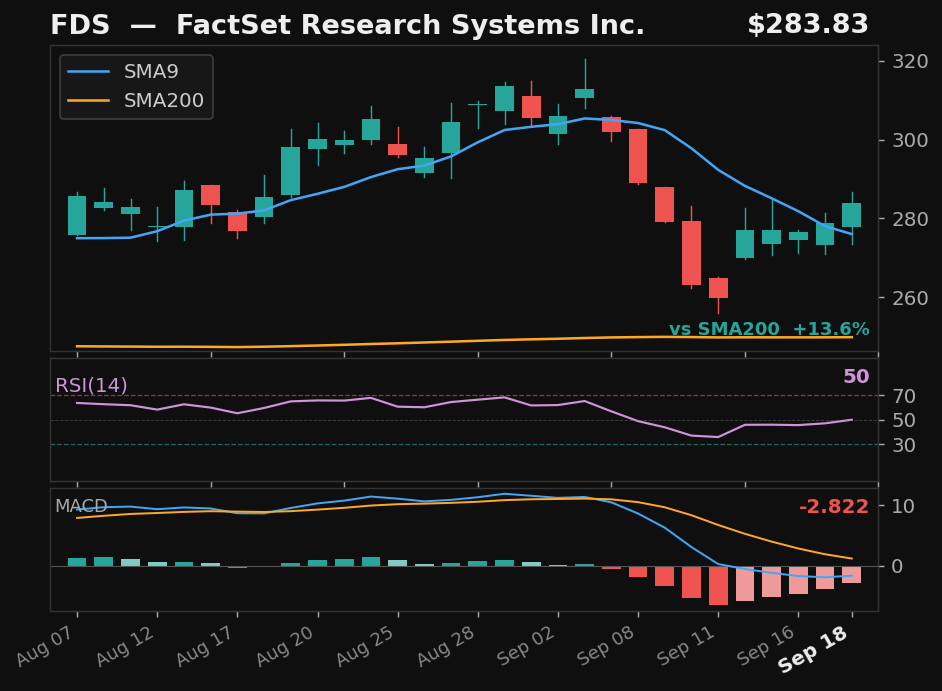
Task: Click the MACD panel label
Action: (x=81, y=506)
